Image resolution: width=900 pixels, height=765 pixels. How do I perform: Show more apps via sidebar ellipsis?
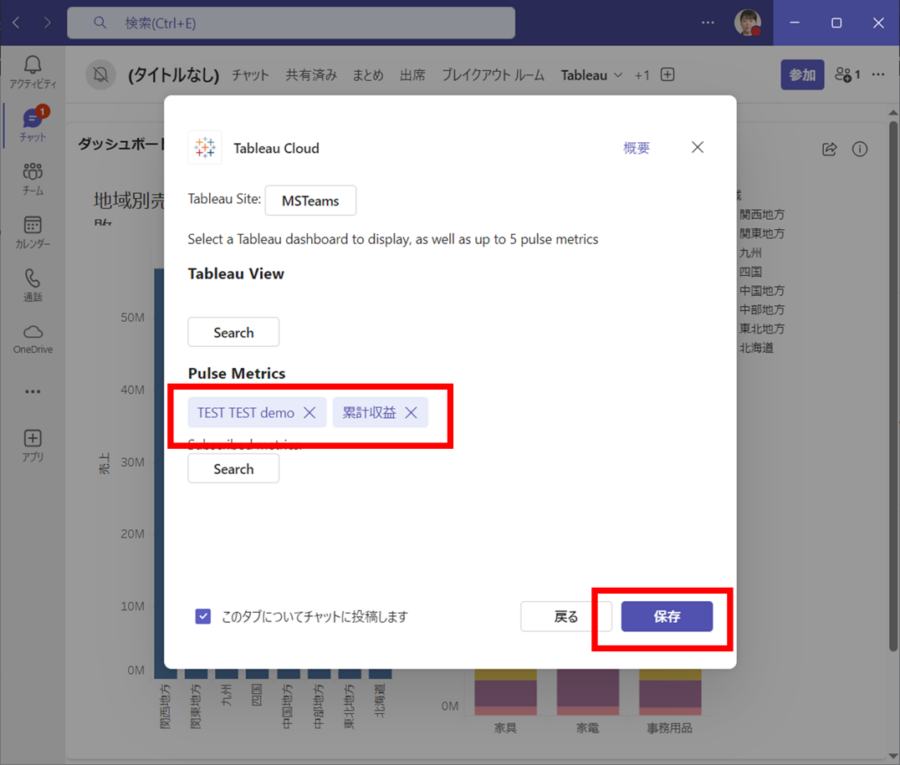[x=33, y=391]
